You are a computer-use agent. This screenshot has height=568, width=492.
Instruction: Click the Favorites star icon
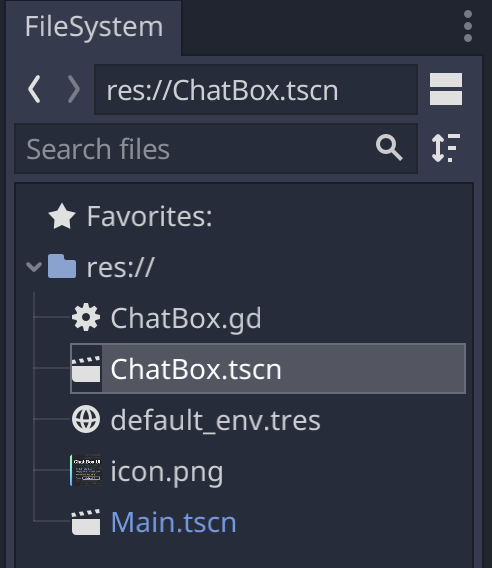click(62, 216)
